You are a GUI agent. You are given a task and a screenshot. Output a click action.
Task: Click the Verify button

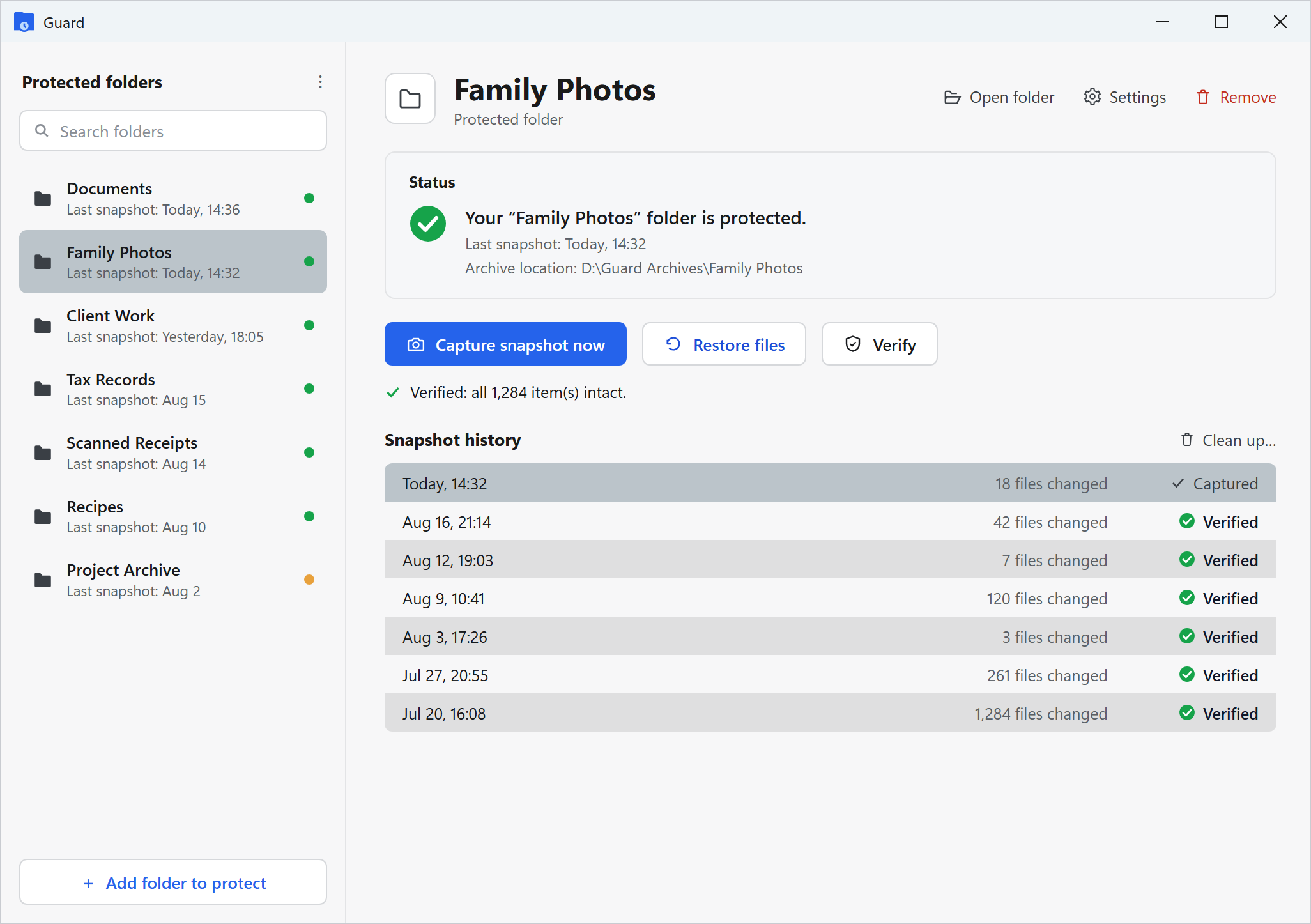point(879,344)
